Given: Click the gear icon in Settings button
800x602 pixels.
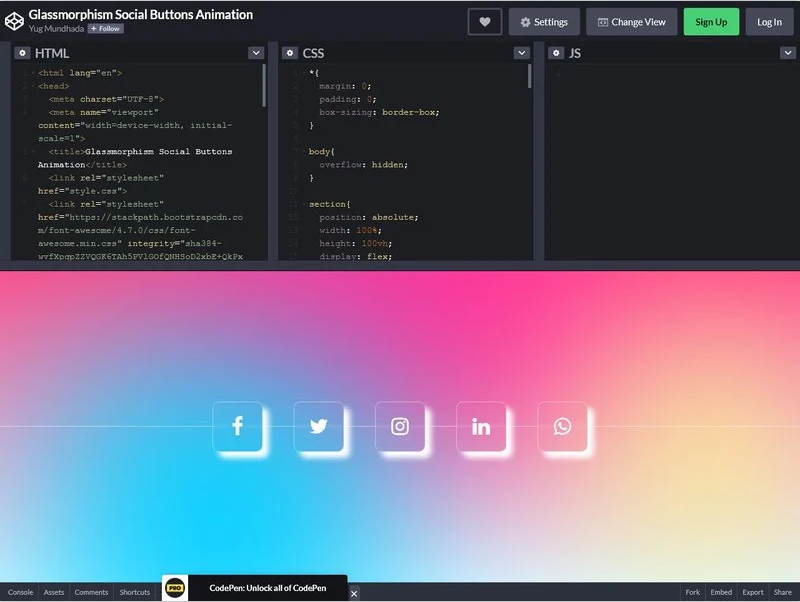Looking at the screenshot, I should (526, 22).
